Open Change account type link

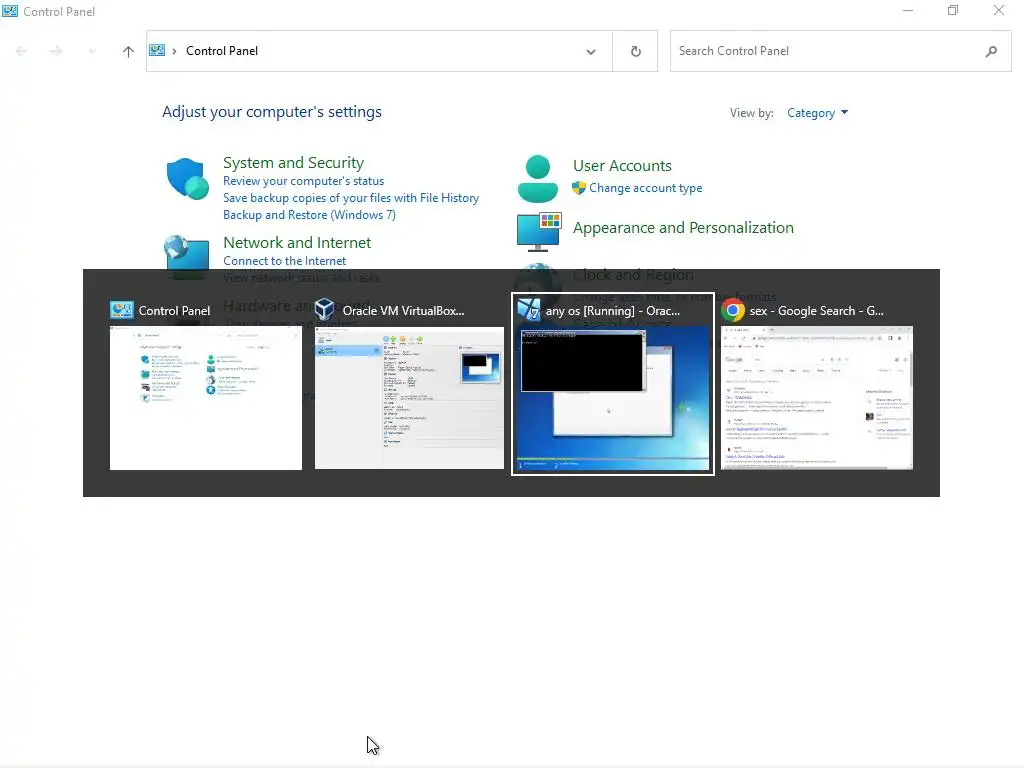pos(645,188)
